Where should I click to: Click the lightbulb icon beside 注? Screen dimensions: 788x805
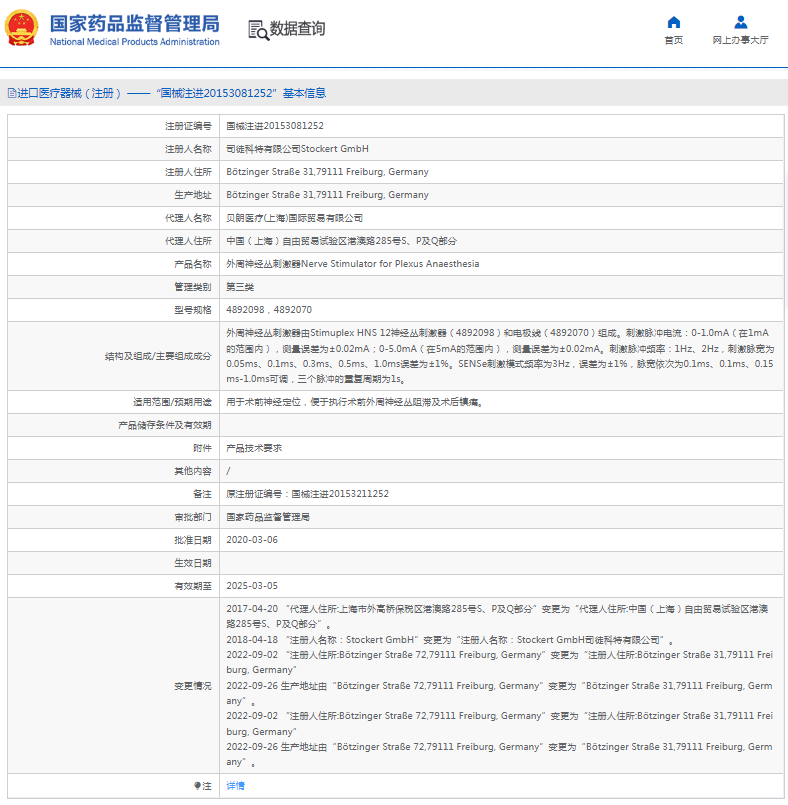196,786
